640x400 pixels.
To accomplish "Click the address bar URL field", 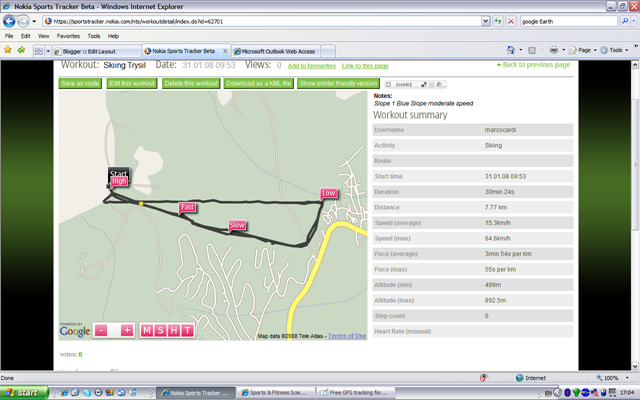I will click(261, 21).
